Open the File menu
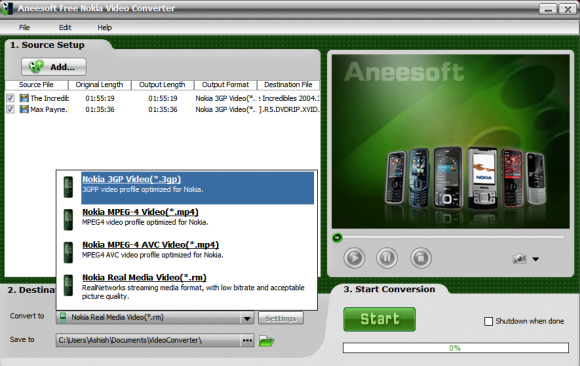The height and width of the screenshot is (366, 580). click(x=24, y=27)
